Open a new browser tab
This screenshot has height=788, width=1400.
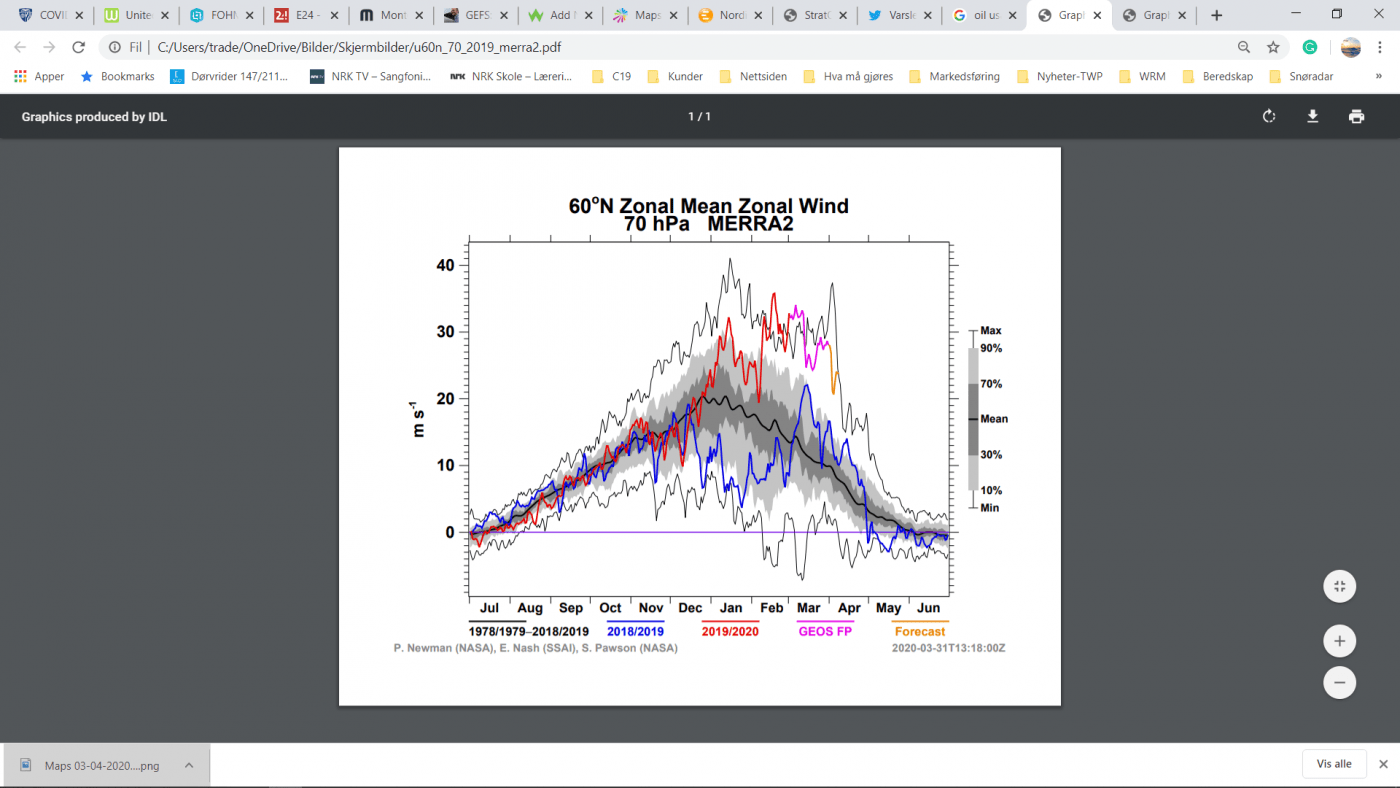pos(1216,15)
